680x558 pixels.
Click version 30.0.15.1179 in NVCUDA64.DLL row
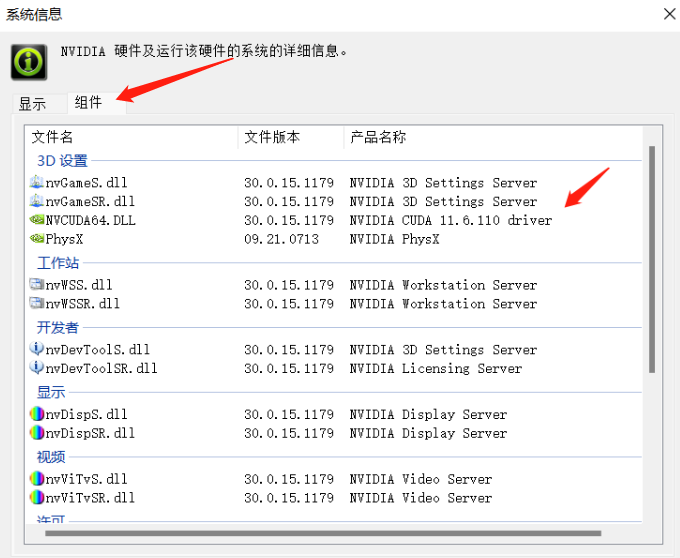(289, 220)
